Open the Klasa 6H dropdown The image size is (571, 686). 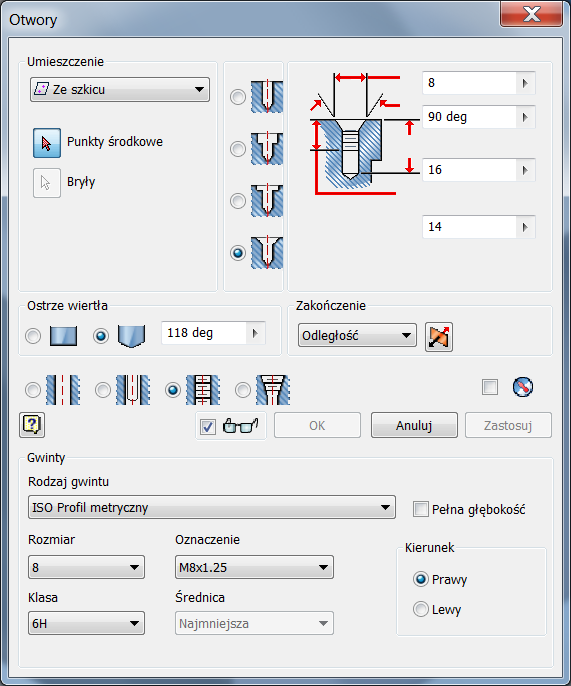point(86,623)
